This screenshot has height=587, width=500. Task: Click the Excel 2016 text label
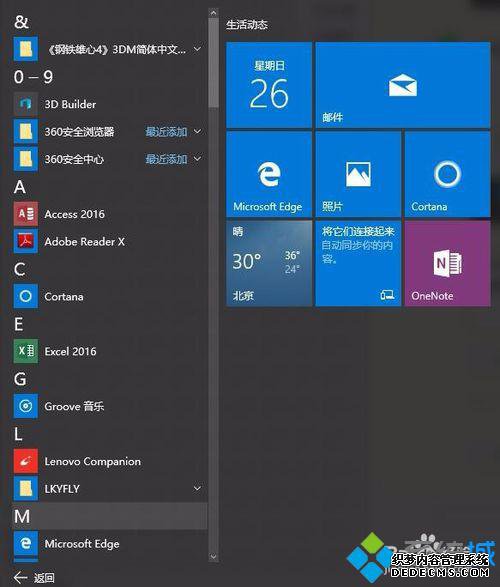[x=70, y=351]
